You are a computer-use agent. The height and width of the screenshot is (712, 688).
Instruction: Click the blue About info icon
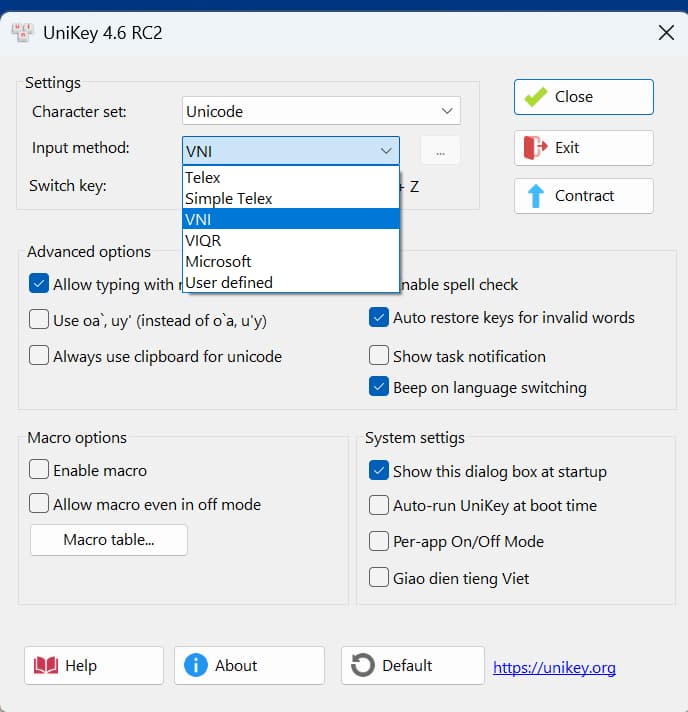point(196,666)
